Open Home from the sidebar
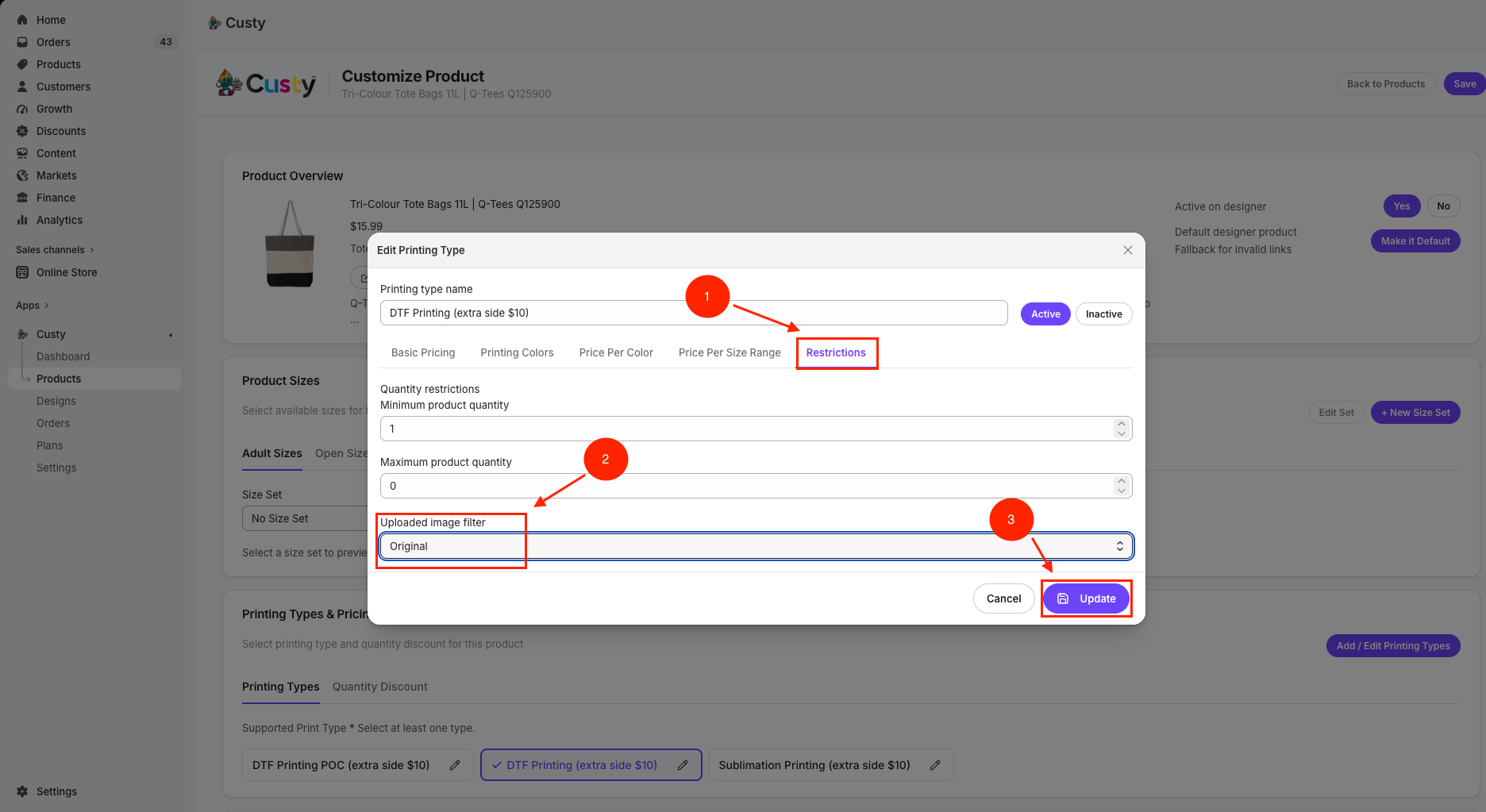 [51, 20]
